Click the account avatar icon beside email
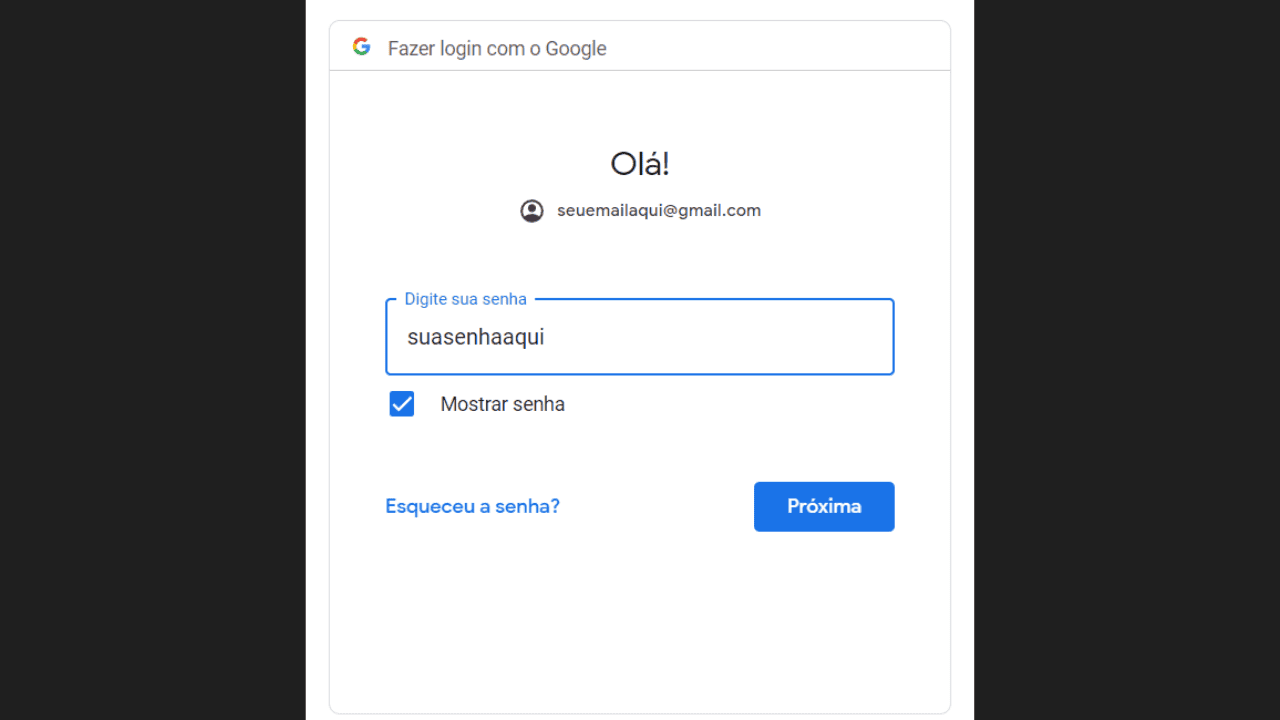 coord(532,211)
